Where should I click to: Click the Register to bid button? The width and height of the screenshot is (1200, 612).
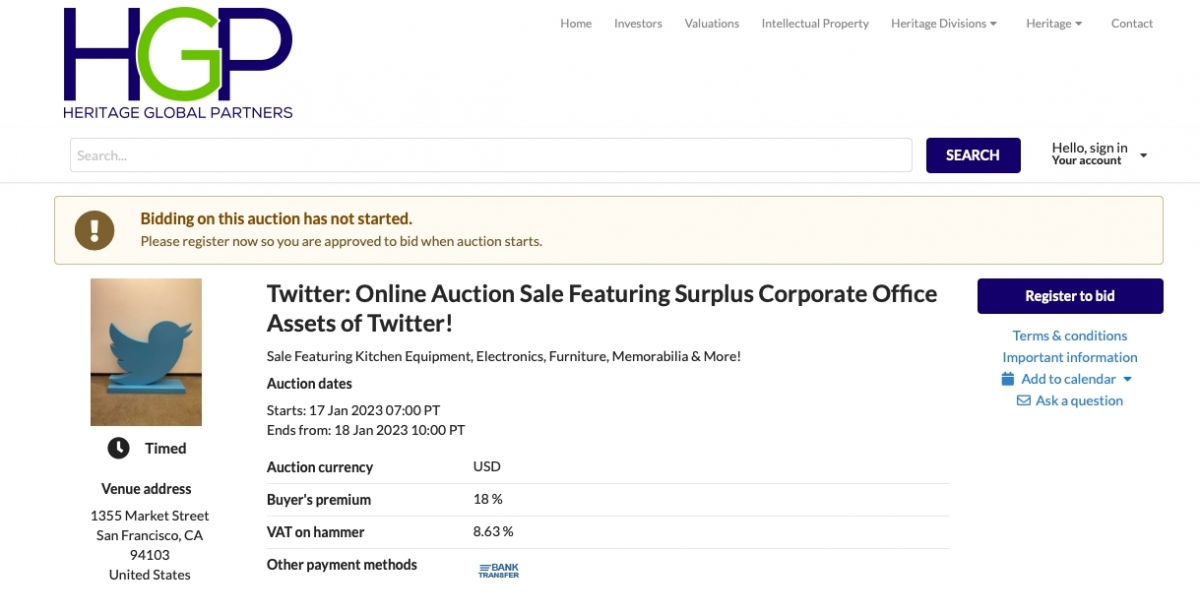[x=1070, y=296]
